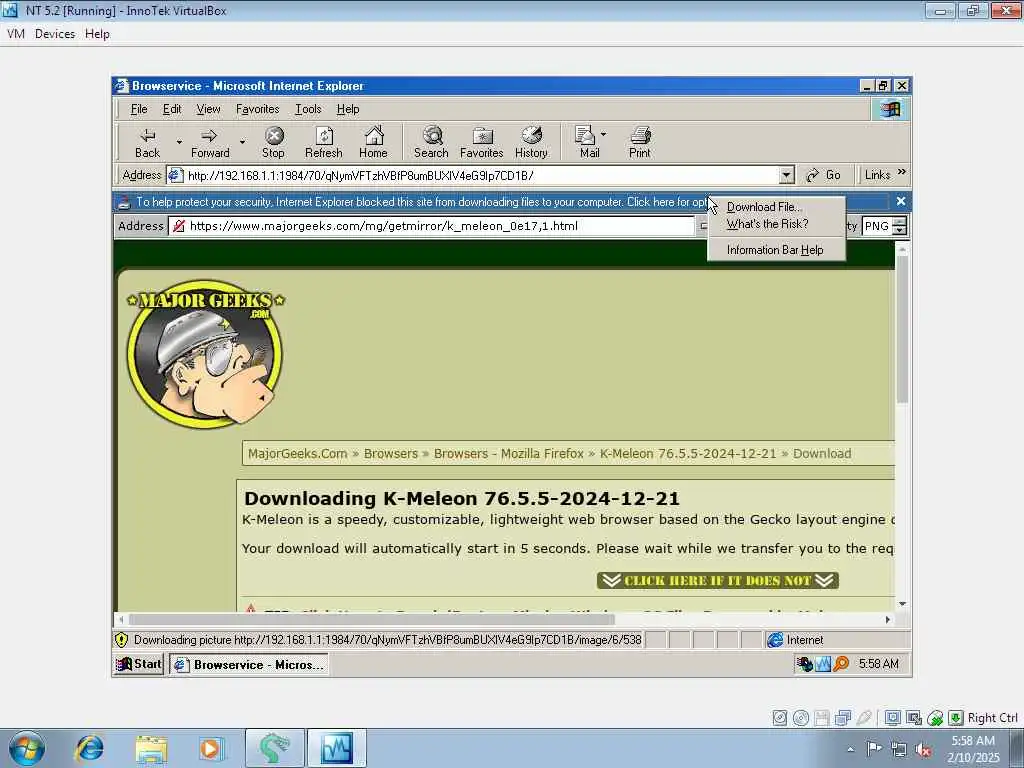The image size is (1024, 768).
Task: Print the page with the Print icon
Action: (x=640, y=143)
